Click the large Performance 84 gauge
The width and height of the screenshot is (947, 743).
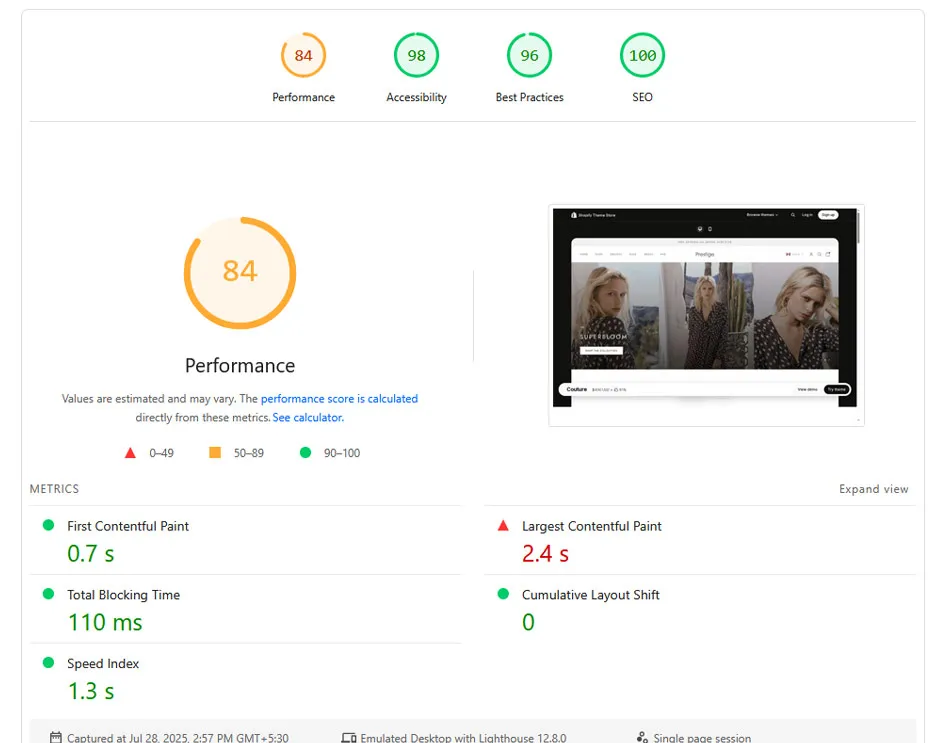240,272
